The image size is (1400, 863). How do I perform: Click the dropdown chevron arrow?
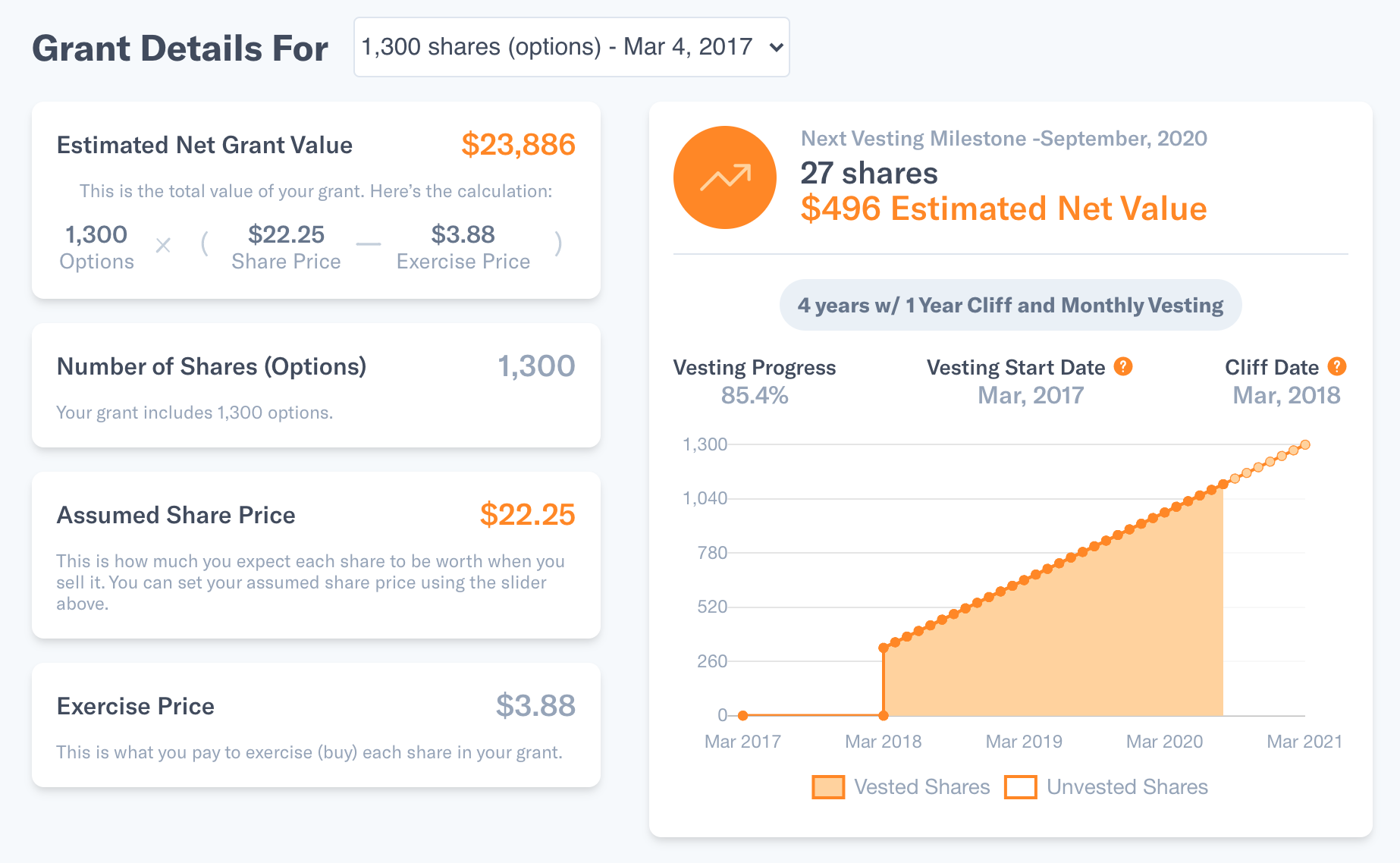(x=776, y=48)
